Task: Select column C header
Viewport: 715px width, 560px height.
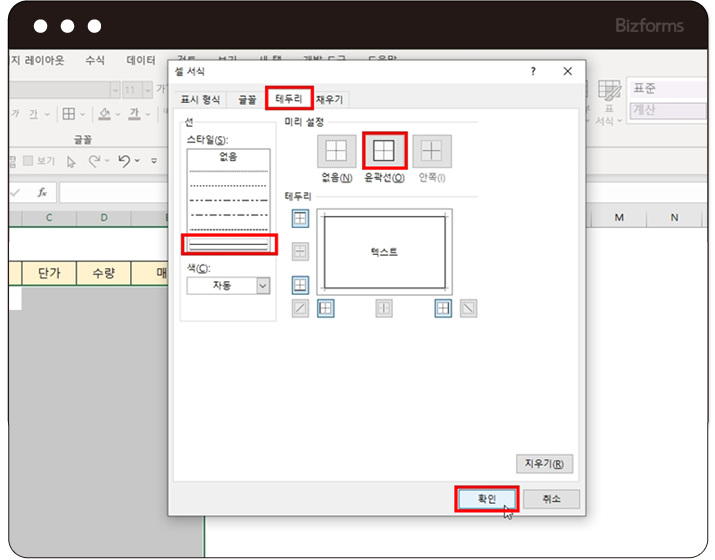Action: pos(49,218)
